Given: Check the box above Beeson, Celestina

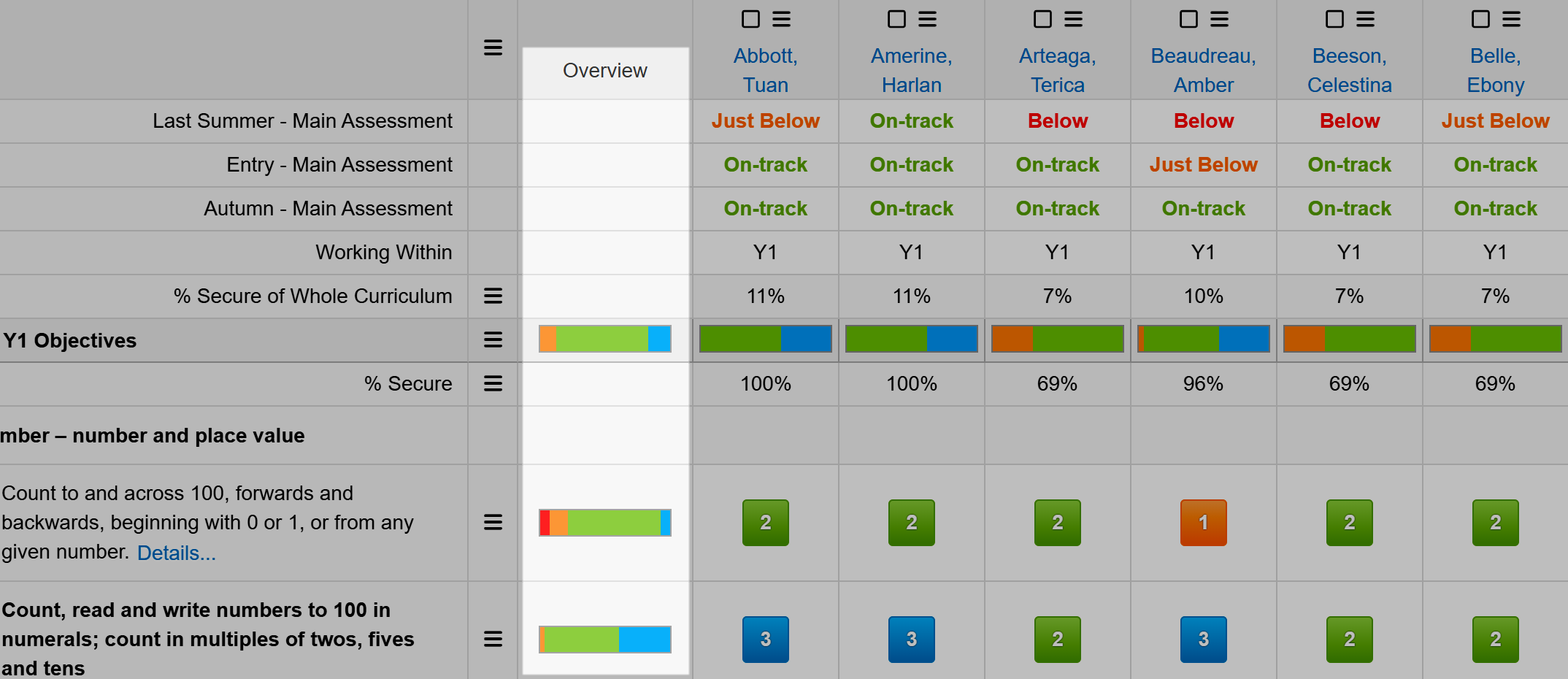Looking at the screenshot, I should coord(1334,19).
